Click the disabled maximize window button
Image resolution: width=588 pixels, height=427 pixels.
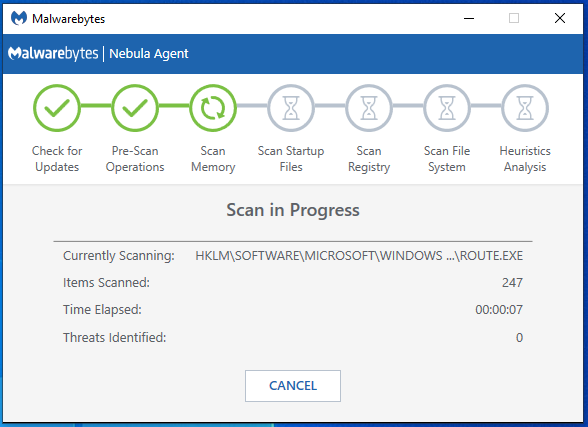pyautogui.click(x=514, y=18)
